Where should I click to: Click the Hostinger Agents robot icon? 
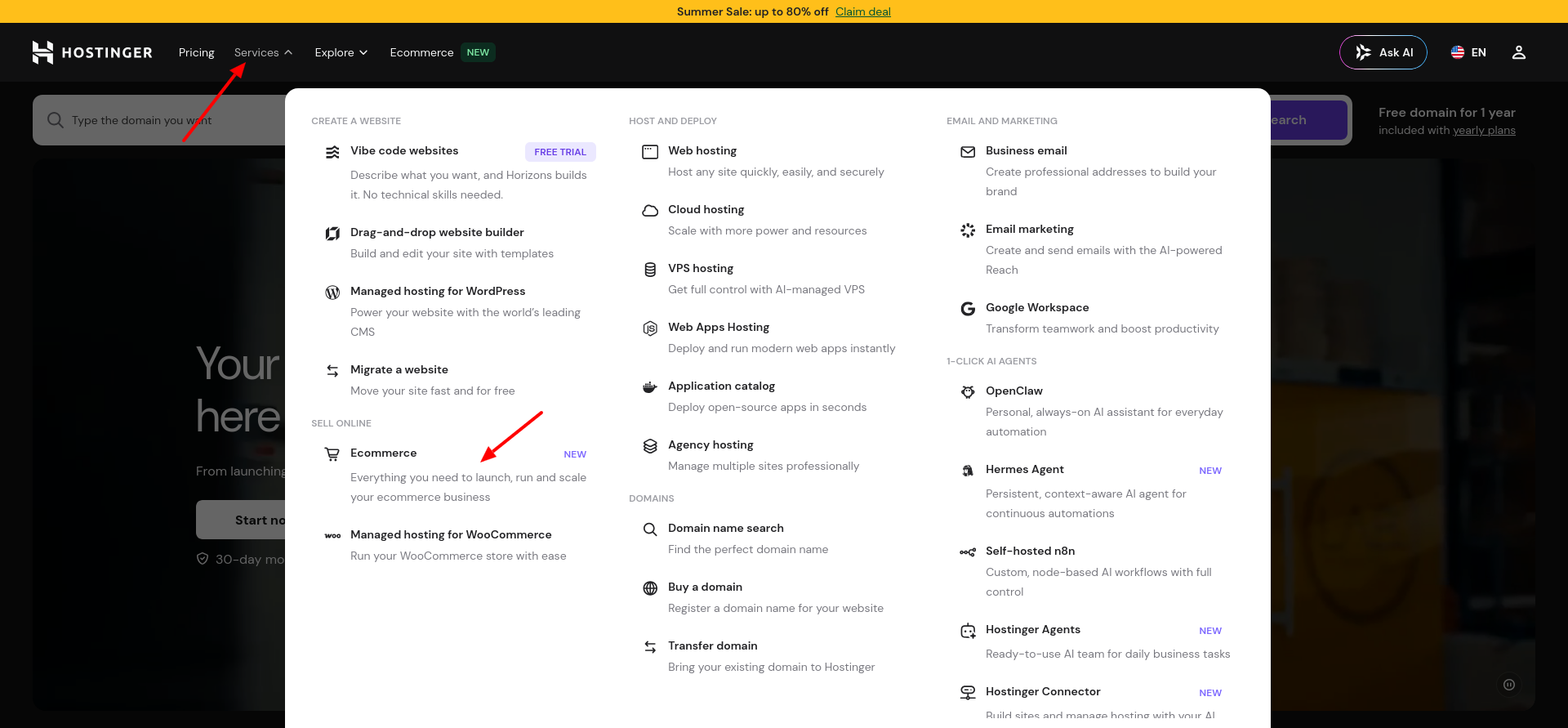click(968, 631)
